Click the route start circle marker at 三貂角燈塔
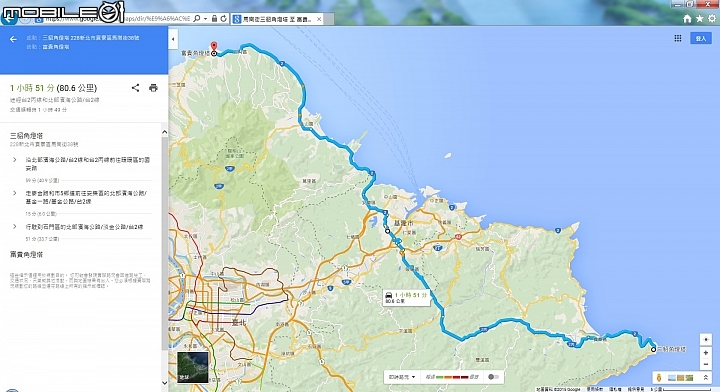 [653, 349]
